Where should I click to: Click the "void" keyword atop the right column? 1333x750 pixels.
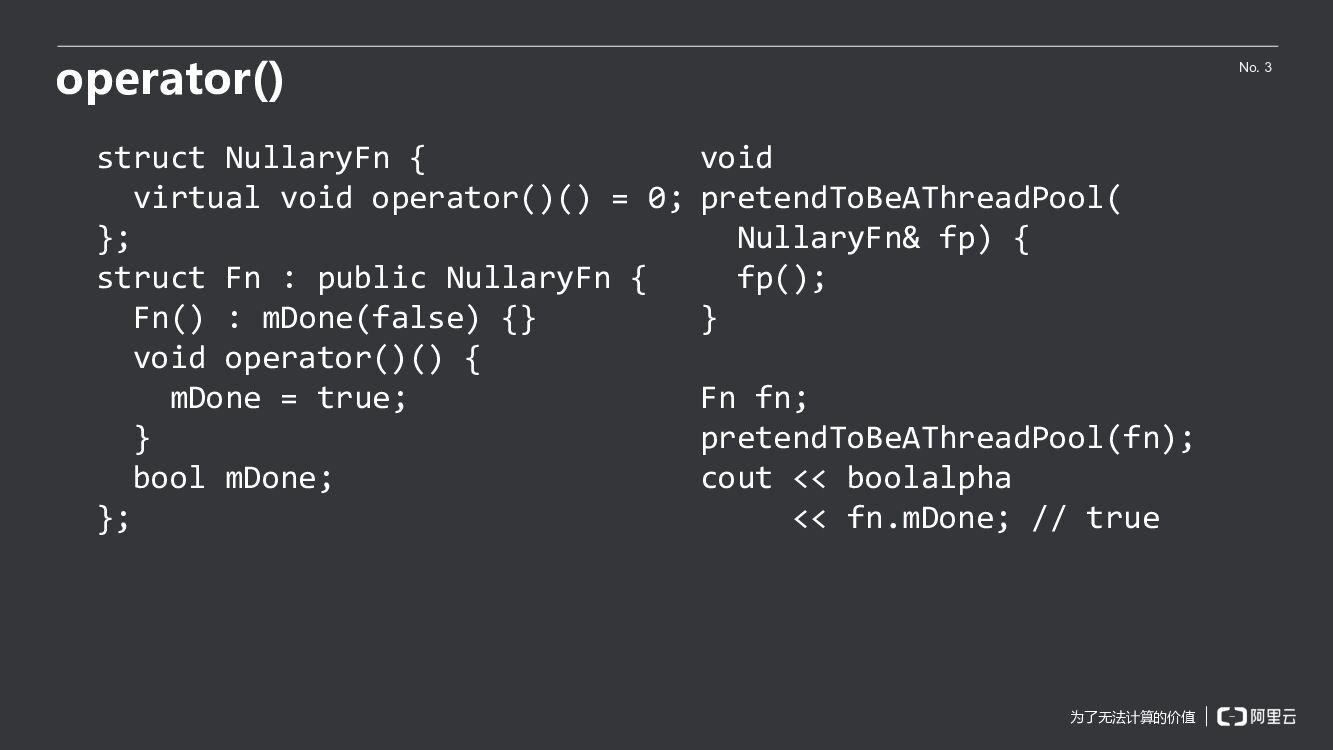click(x=737, y=158)
